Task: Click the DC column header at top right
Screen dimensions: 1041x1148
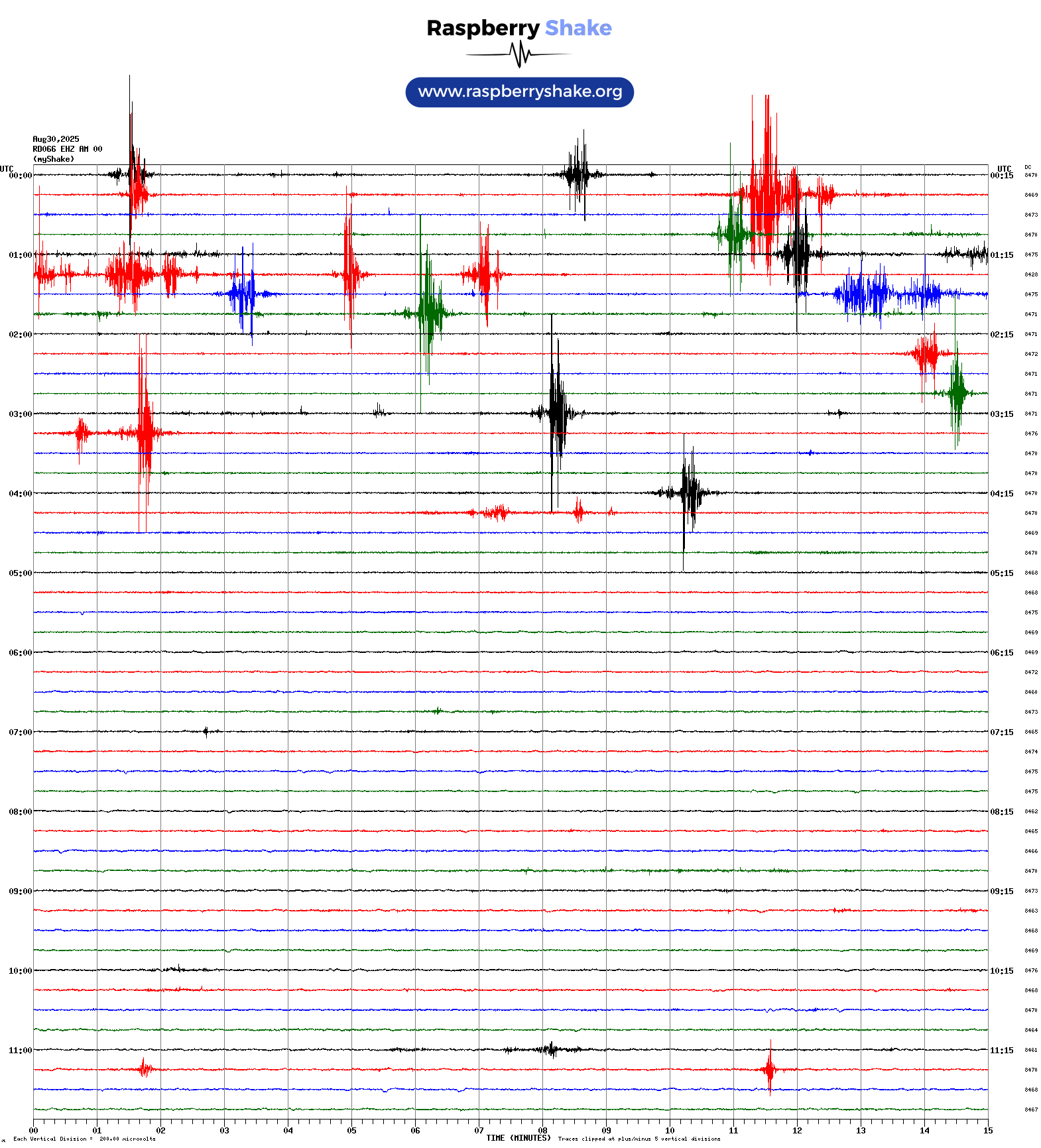Action: [x=1027, y=168]
